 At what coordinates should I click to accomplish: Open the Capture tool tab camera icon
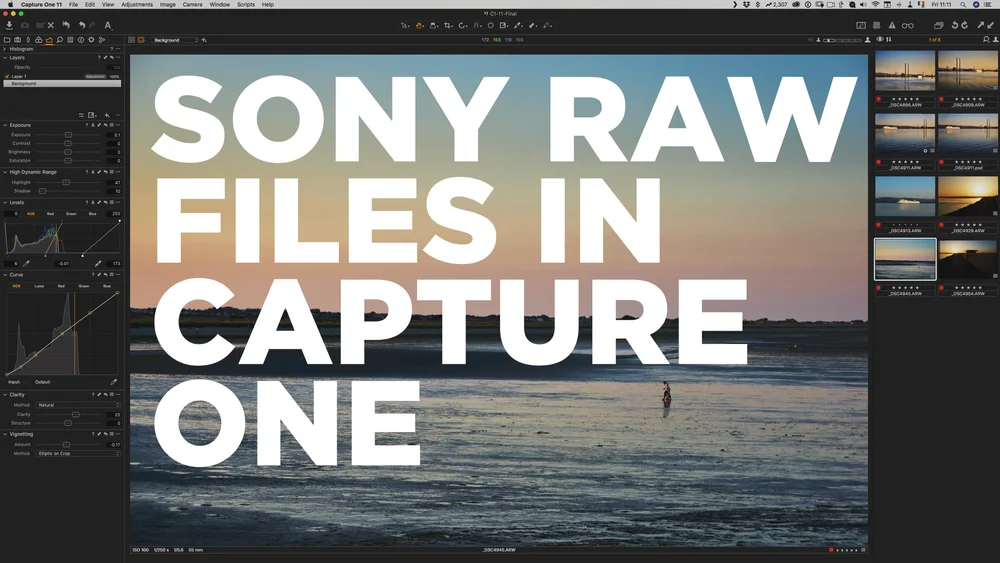click(x=17, y=40)
